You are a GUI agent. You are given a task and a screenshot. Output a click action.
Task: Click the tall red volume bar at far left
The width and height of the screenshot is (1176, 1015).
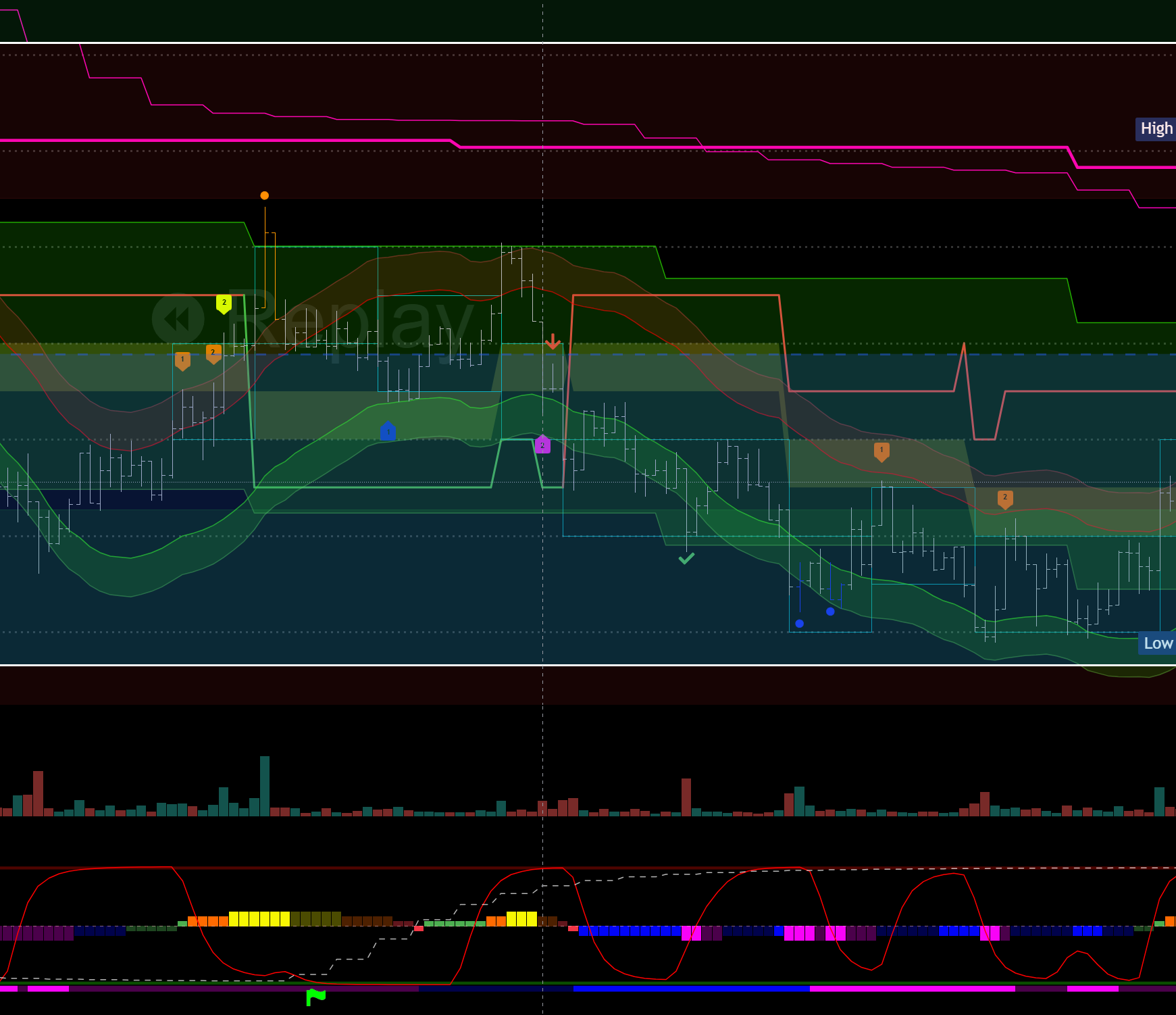[x=39, y=793]
